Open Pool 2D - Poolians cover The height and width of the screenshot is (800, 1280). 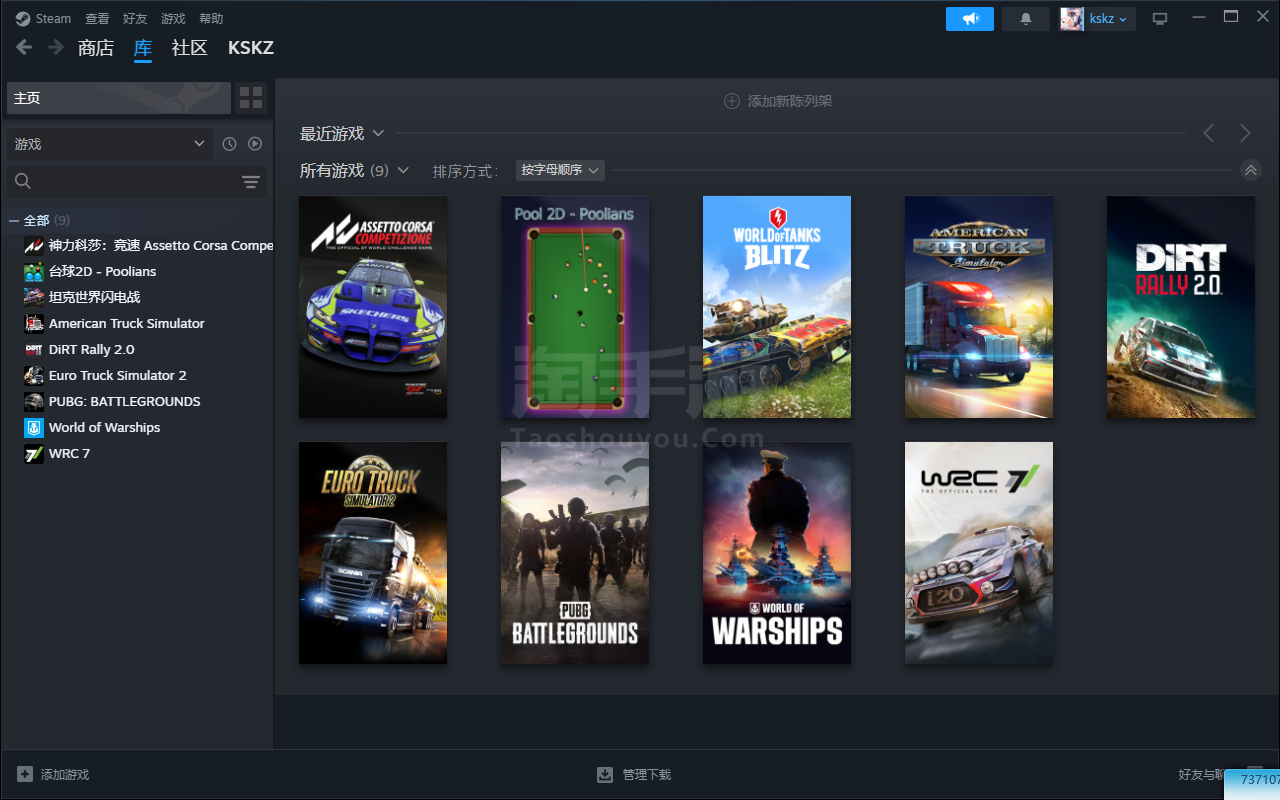[575, 307]
